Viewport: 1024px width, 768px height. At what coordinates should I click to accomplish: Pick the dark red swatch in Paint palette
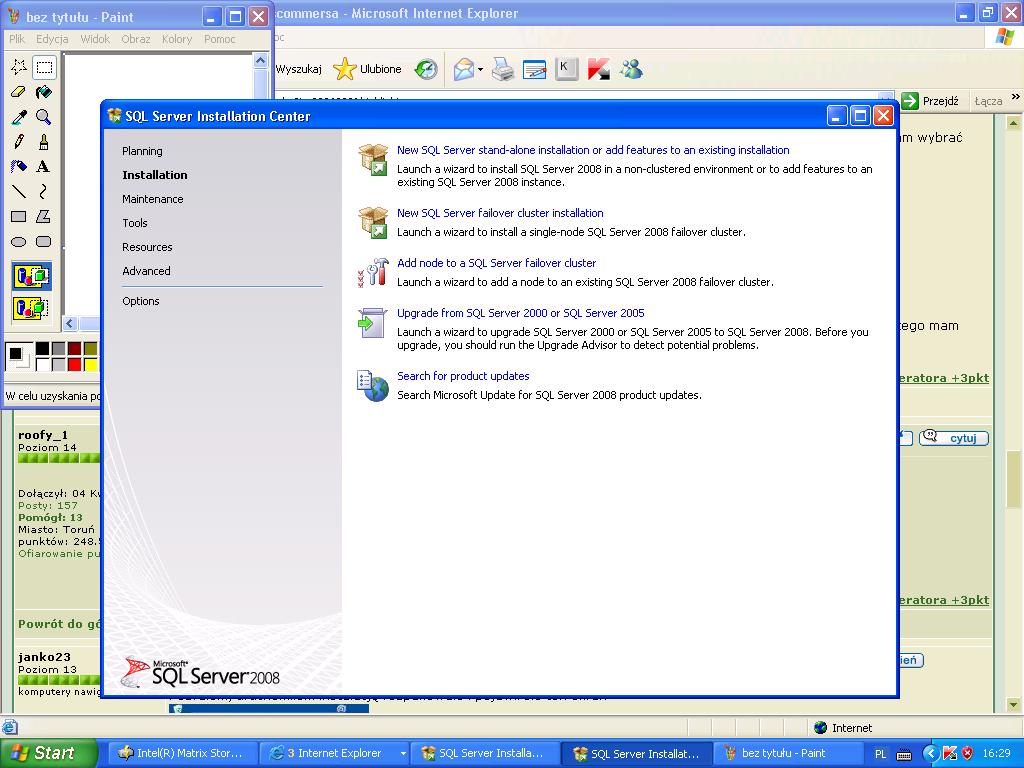(x=74, y=349)
